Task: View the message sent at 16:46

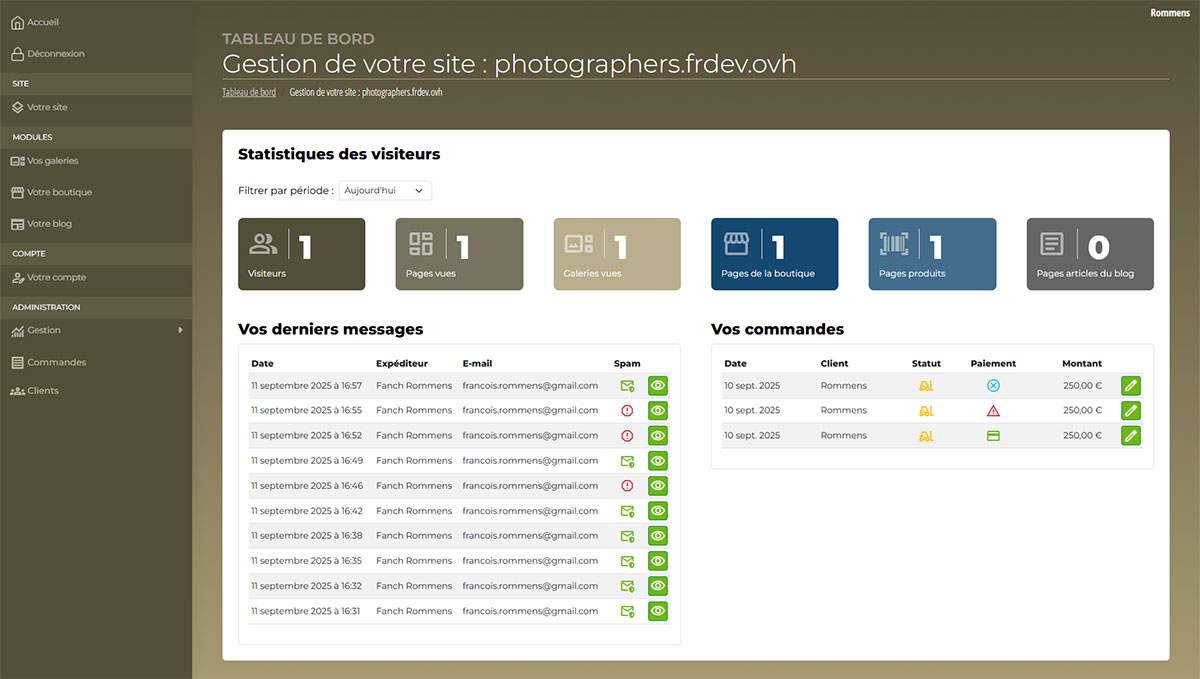Action: click(658, 486)
